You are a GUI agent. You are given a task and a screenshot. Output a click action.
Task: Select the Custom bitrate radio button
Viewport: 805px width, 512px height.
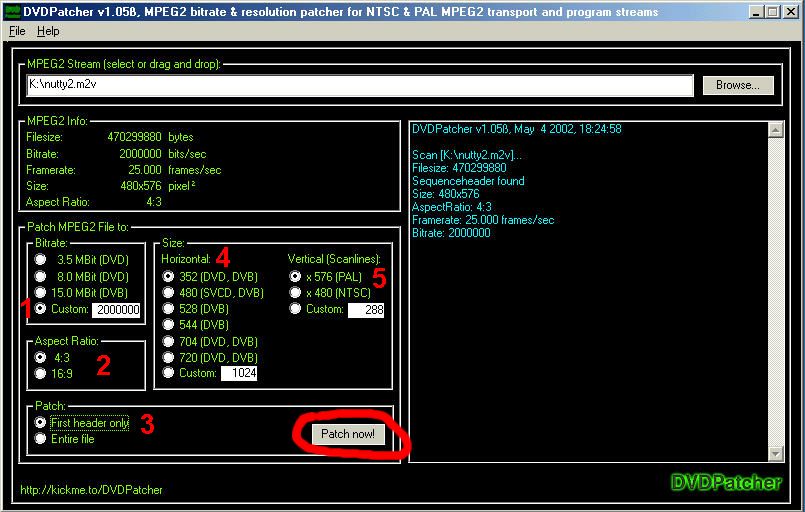click(x=41, y=309)
